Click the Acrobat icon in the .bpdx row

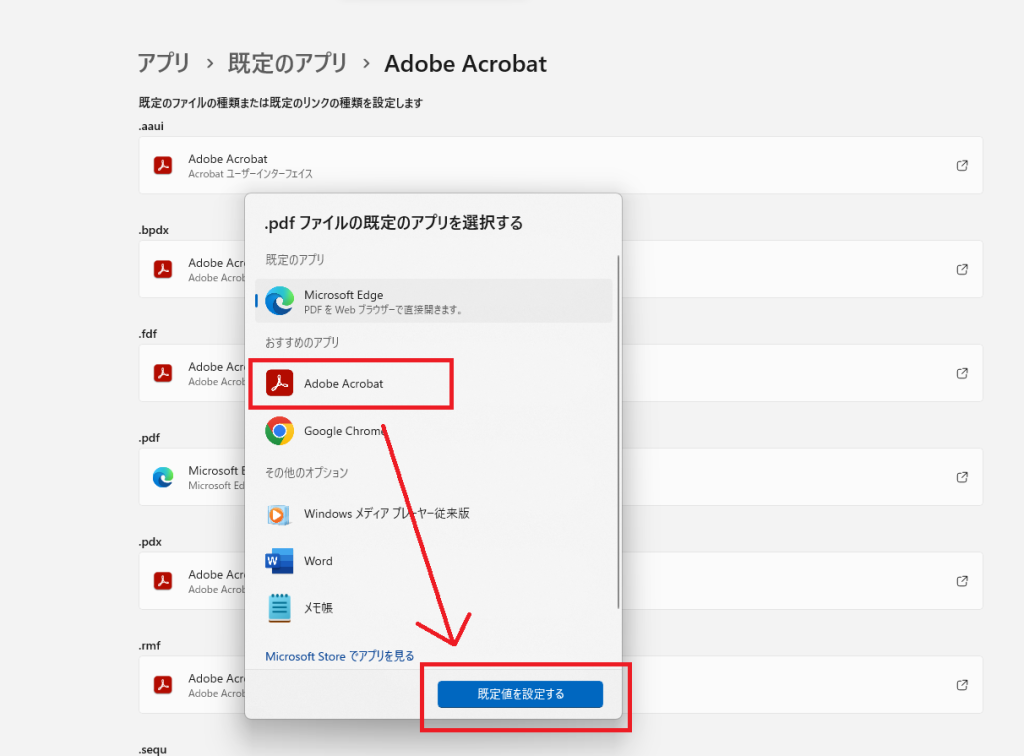[x=163, y=269]
